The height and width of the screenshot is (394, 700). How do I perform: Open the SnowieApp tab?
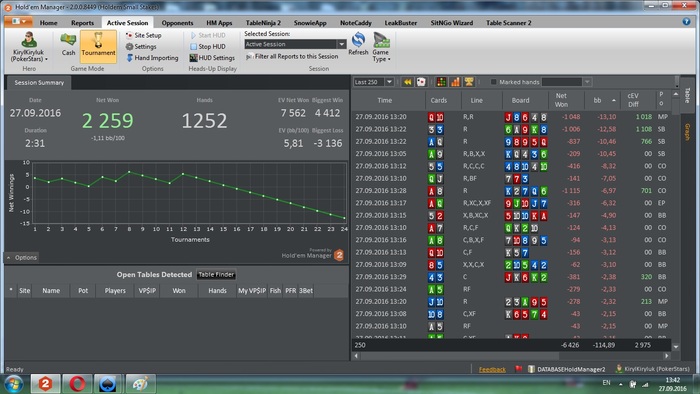(310, 23)
